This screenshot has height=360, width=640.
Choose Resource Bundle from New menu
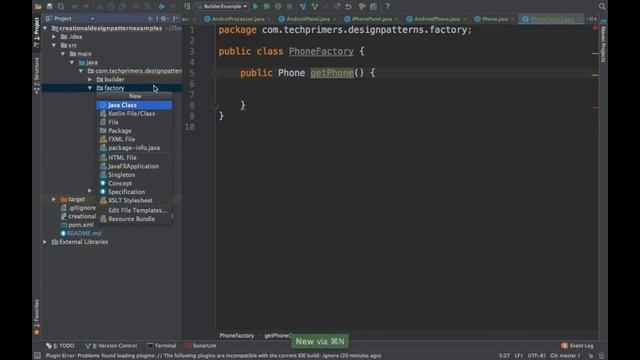point(134,219)
